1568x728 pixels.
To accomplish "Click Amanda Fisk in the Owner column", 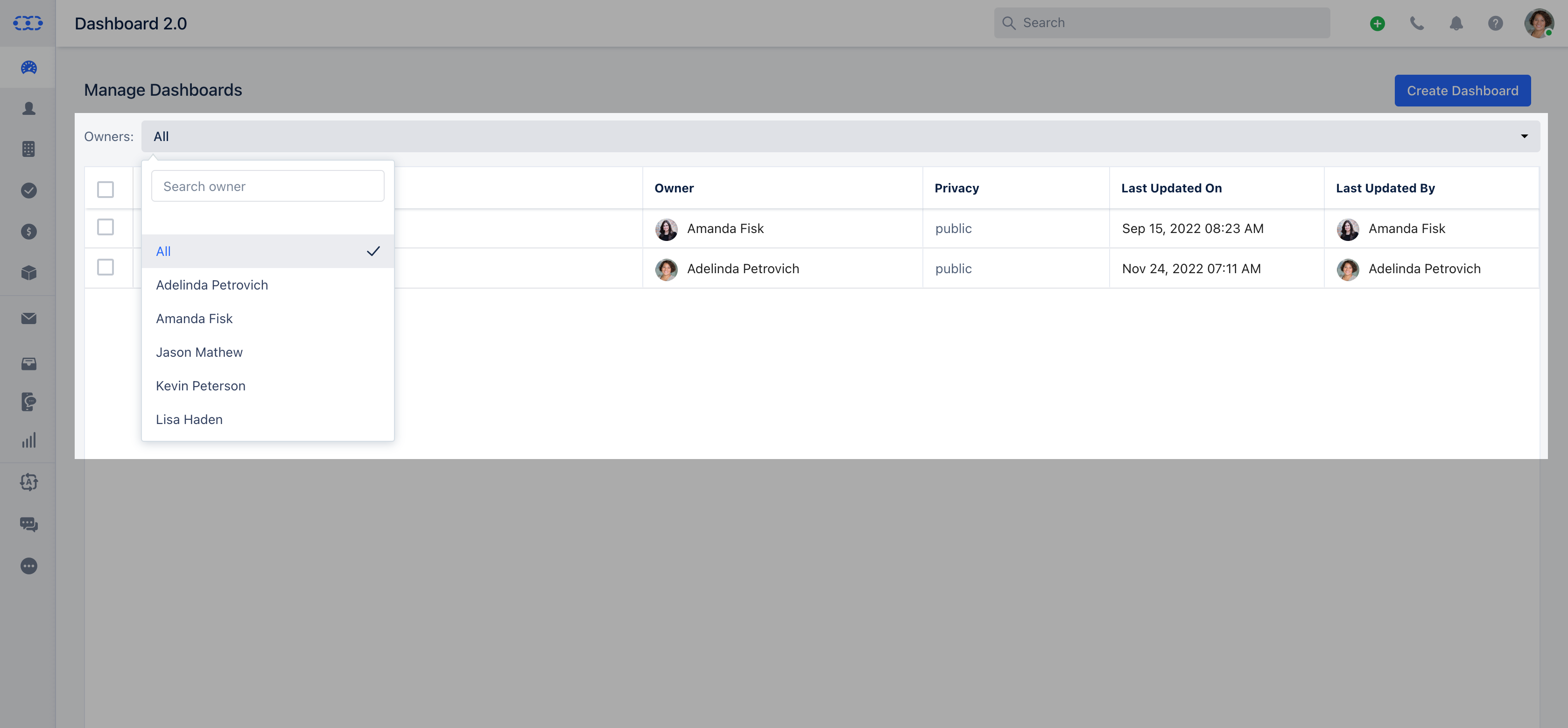I will (x=725, y=228).
